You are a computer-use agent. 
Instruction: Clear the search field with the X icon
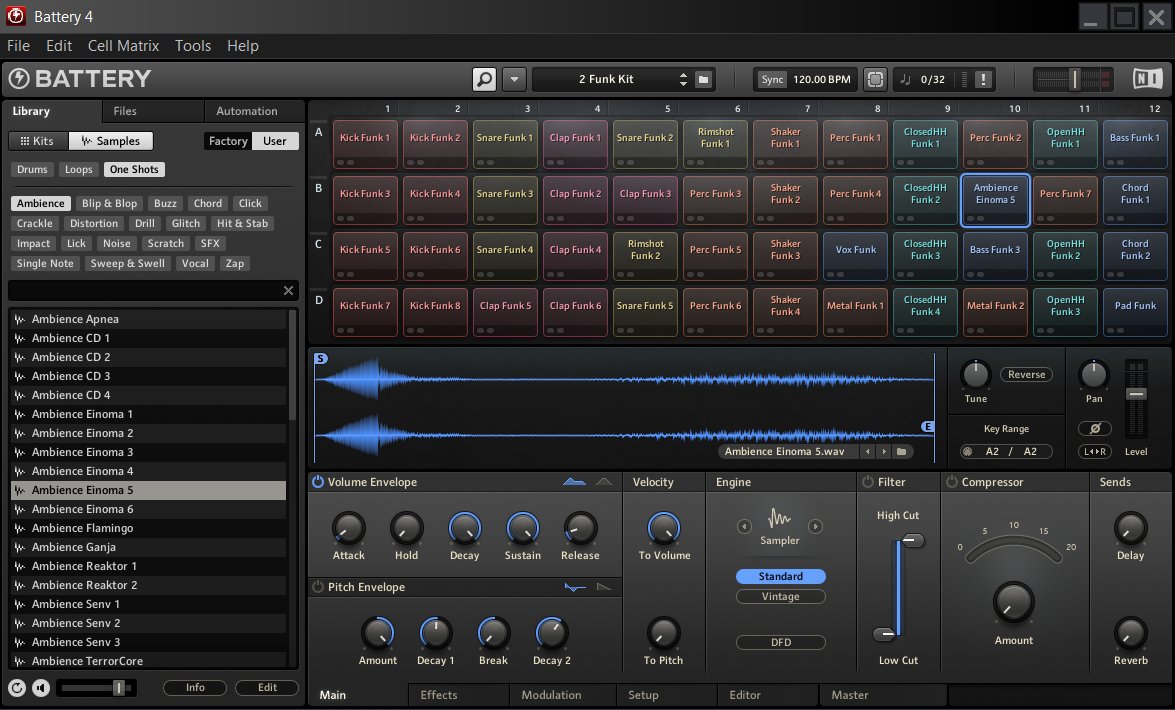[288, 290]
